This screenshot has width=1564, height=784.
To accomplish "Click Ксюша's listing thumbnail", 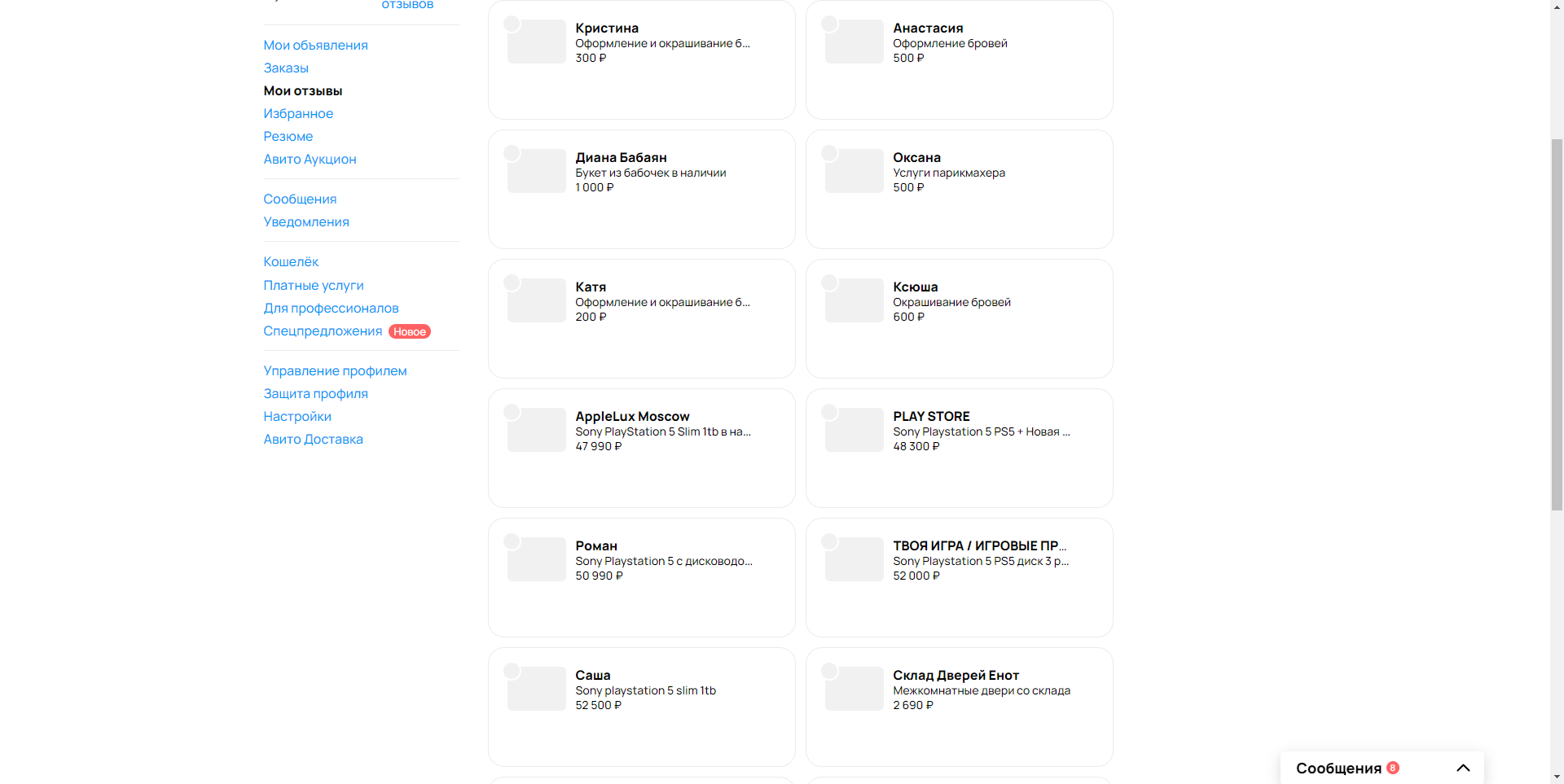I will point(854,300).
